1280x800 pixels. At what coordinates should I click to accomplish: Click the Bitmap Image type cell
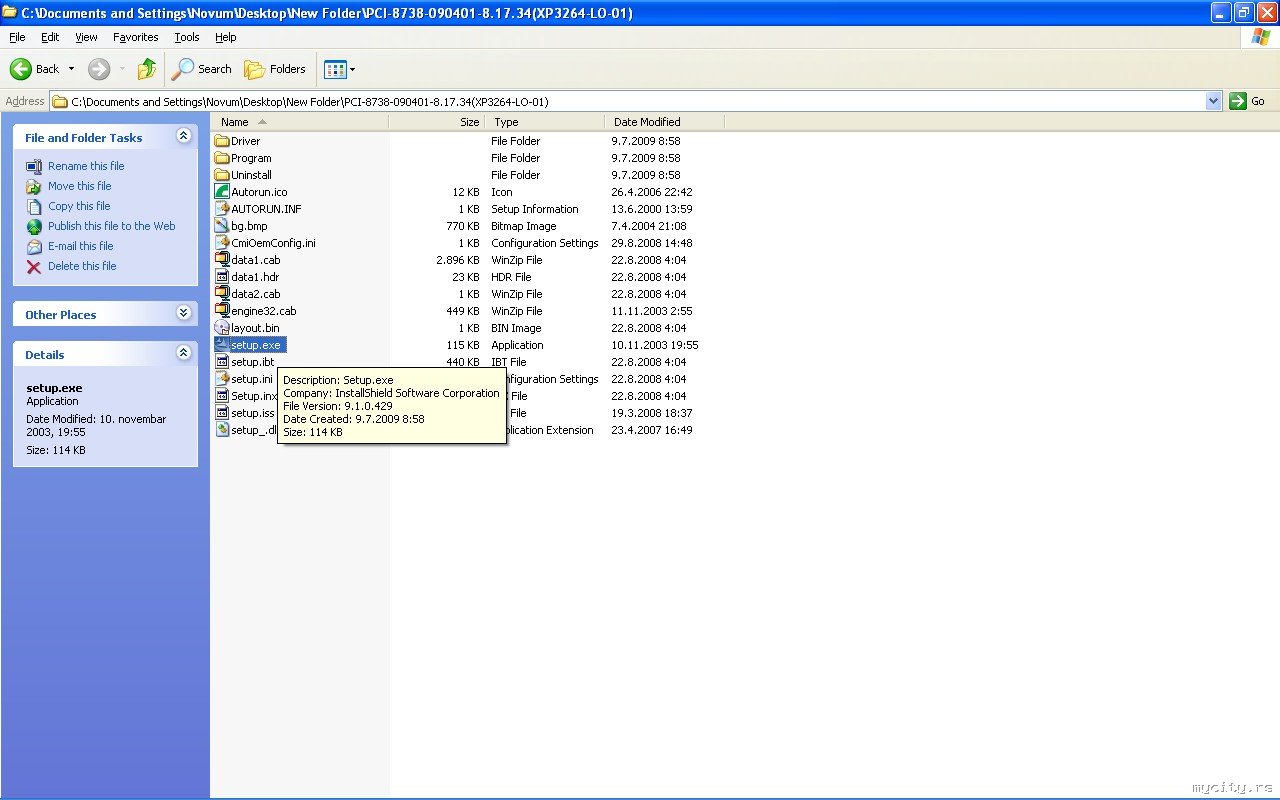tap(524, 226)
